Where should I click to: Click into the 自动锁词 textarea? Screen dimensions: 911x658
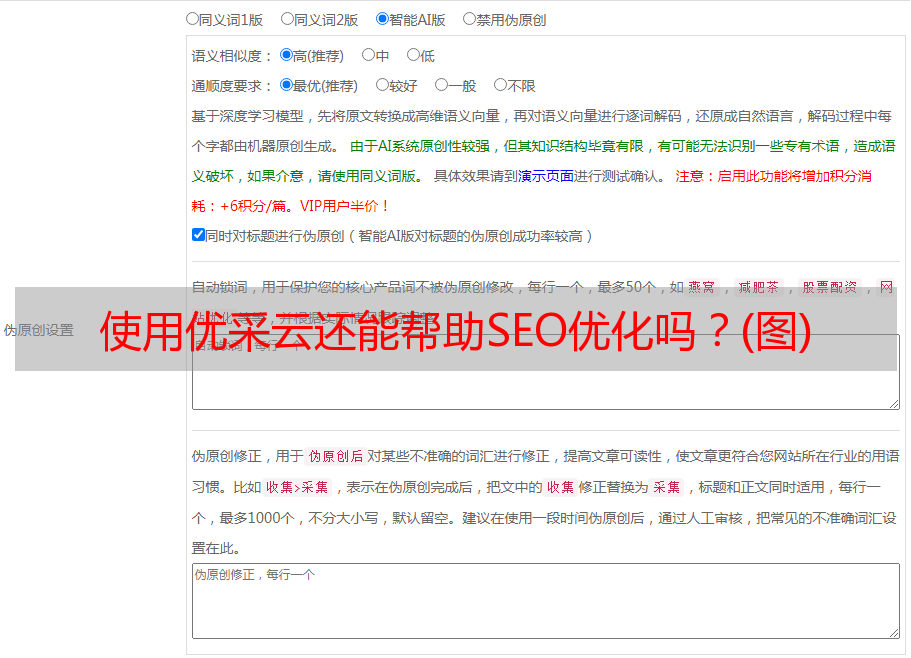(546, 372)
